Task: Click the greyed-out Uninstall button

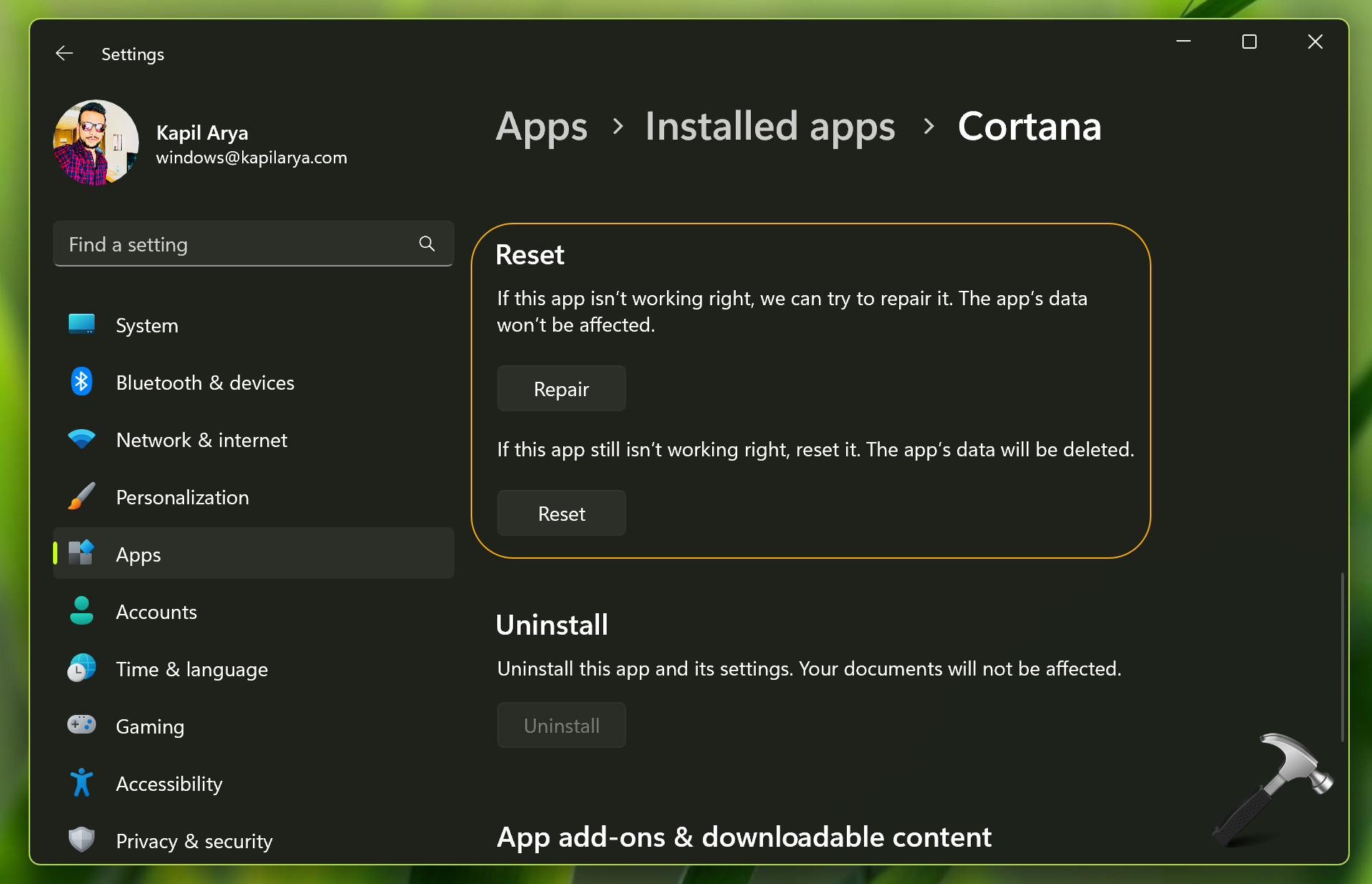Action: coord(561,725)
